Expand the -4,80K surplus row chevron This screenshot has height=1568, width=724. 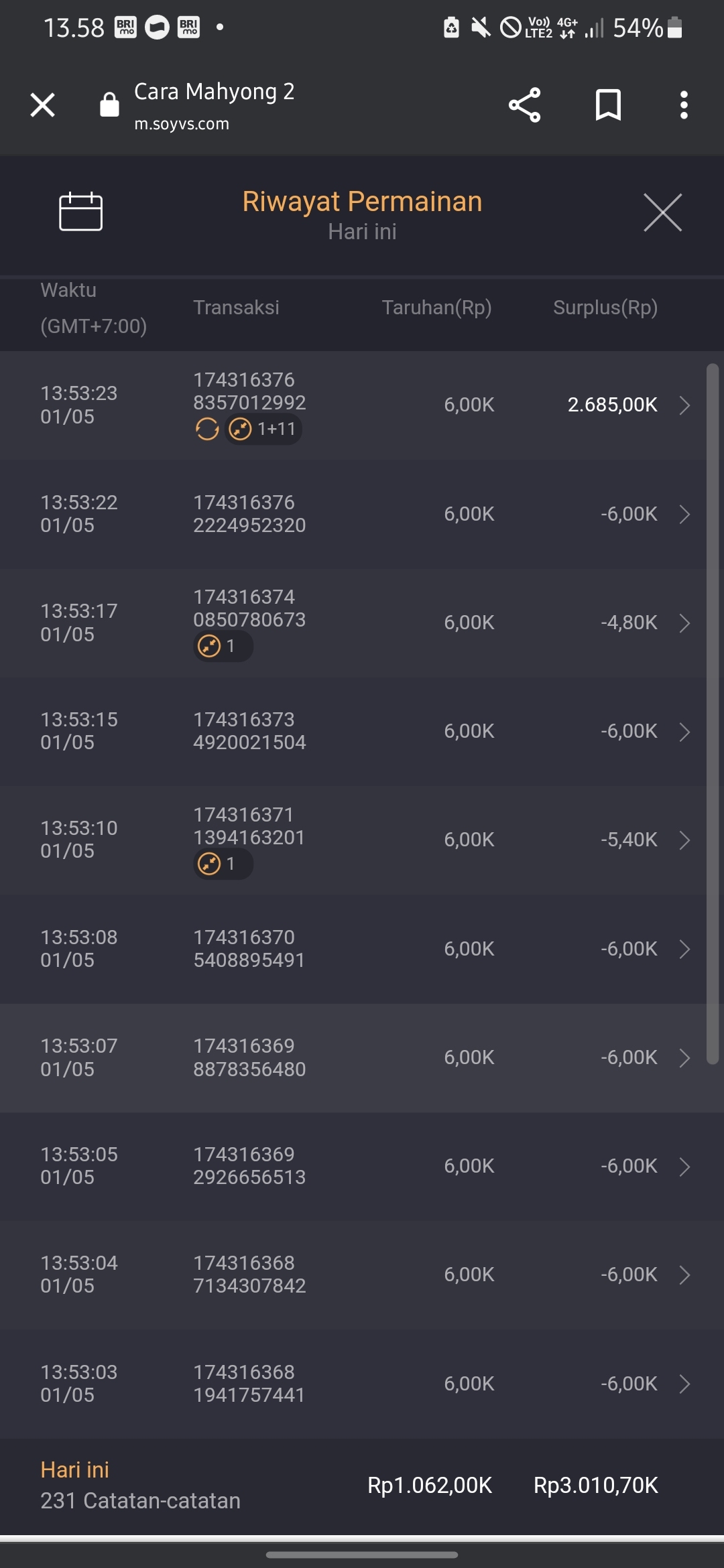[684, 623]
